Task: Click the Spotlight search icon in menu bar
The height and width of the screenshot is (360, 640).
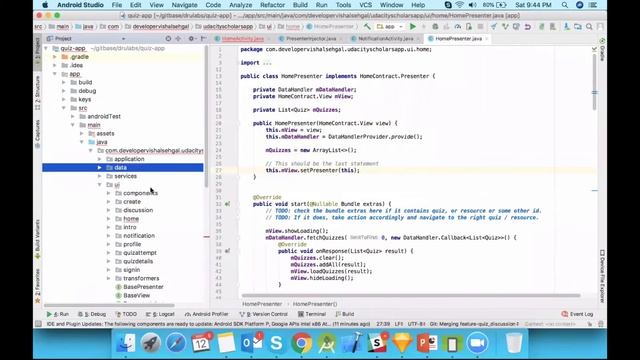Action: [564, 5]
